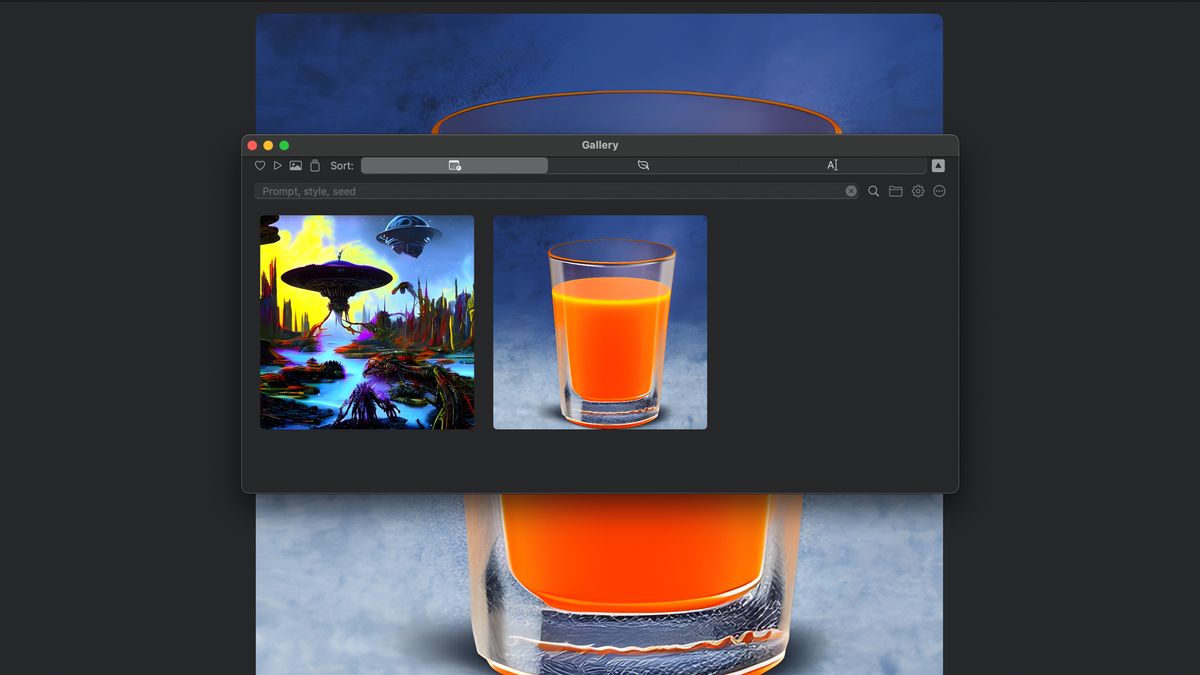Select the image-with-date sort segment
Image resolution: width=1200 pixels, height=675 pixels.
coord(455,165)
